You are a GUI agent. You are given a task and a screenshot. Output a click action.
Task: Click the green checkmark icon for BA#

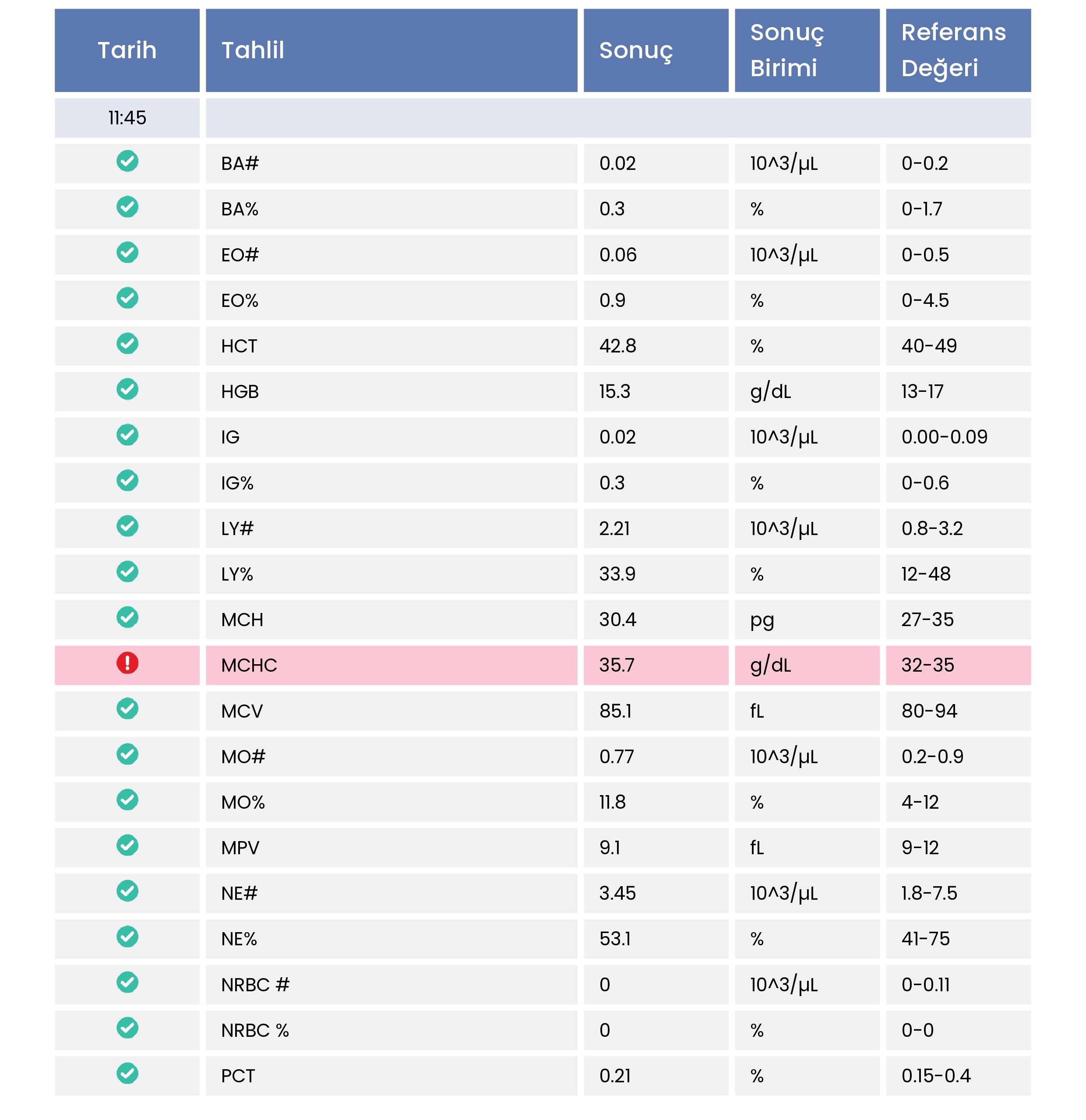click(x=127, y=161)
